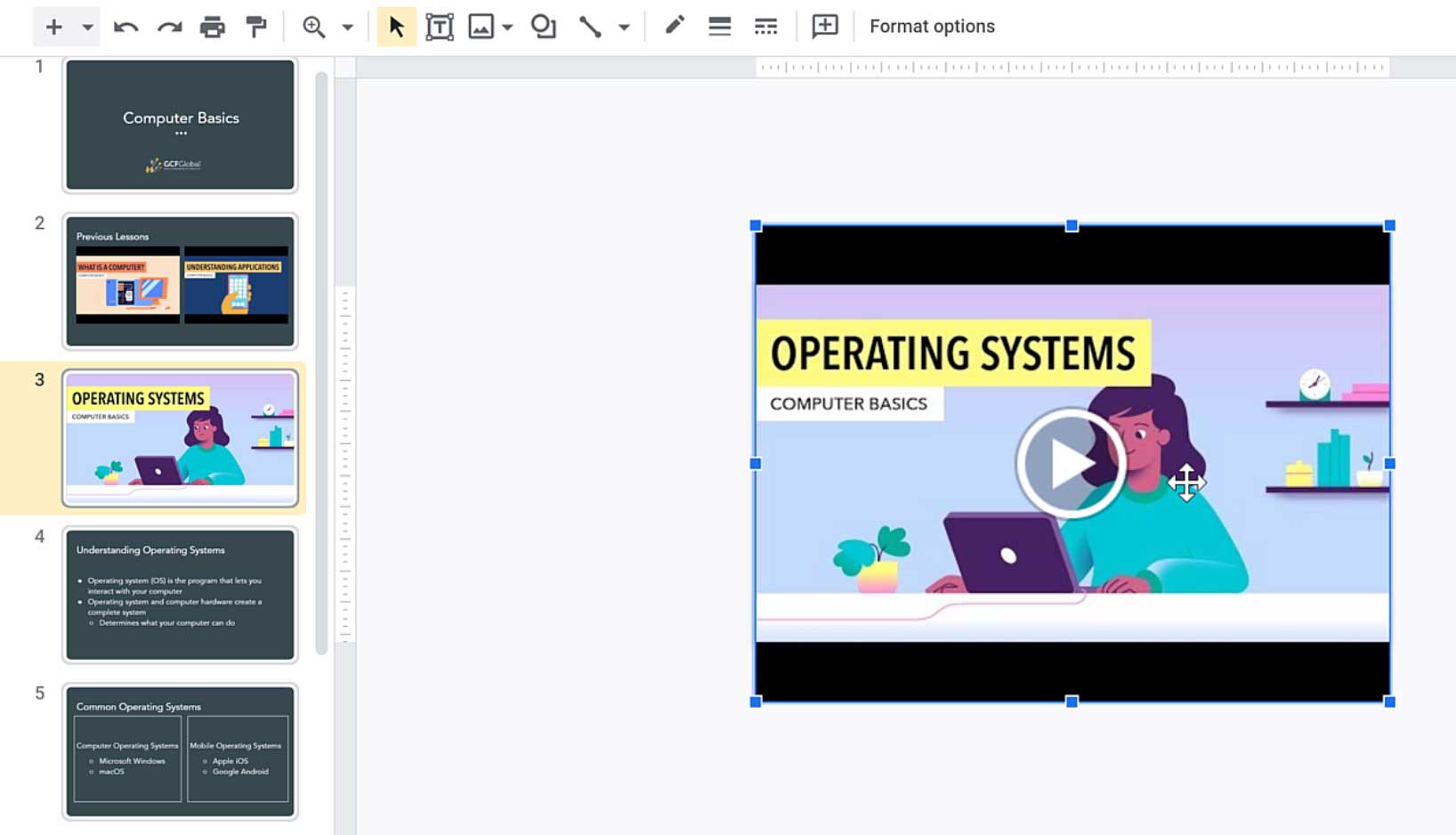Image resolution: width=1456 pixels, height=835 pixels.
Task: Change the border weight
Action: 719,26
